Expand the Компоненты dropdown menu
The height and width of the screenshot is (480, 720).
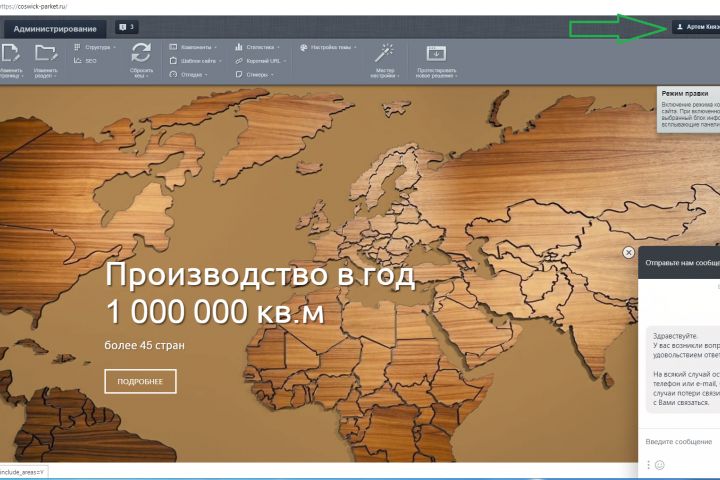pos(196,47)
